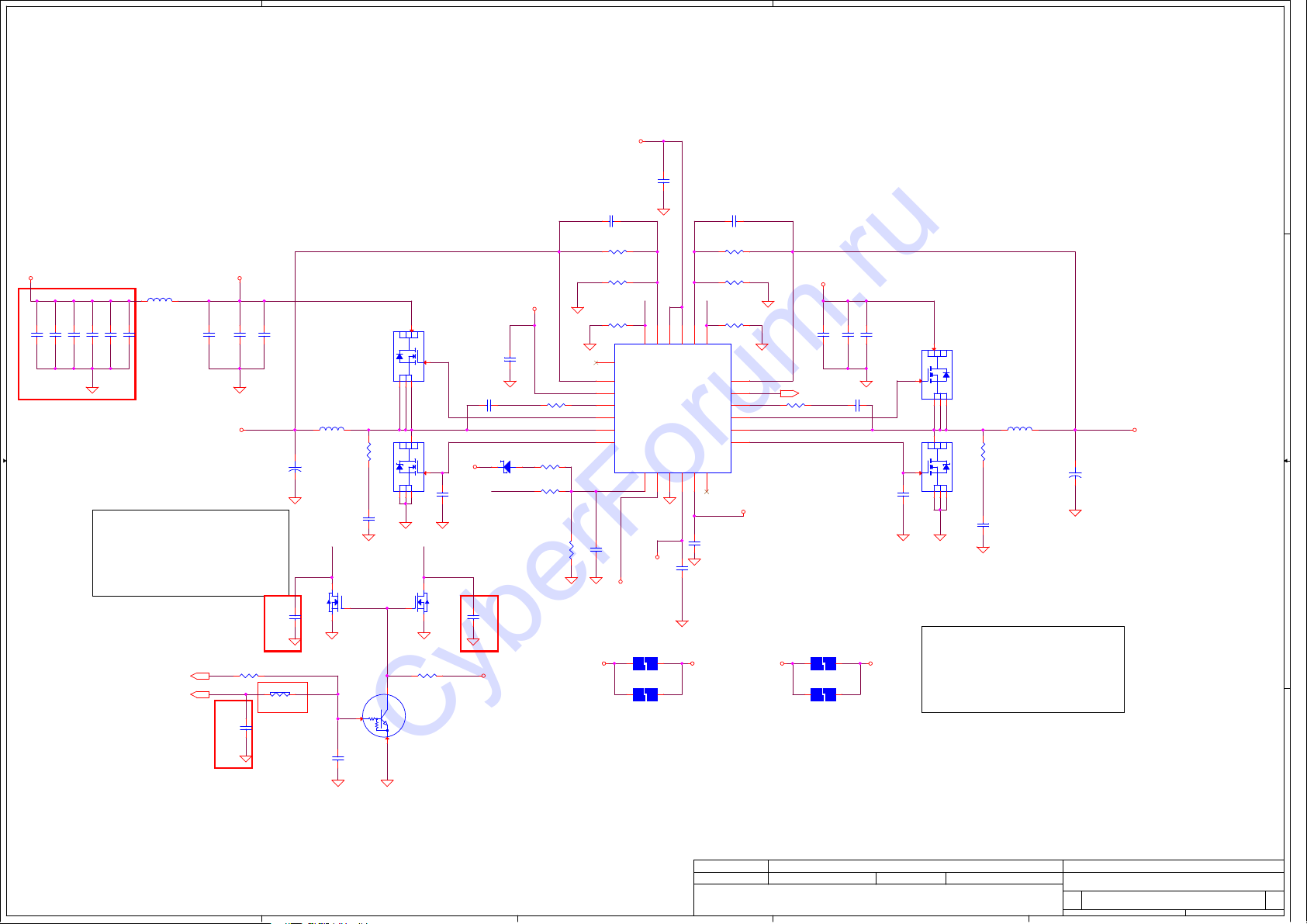Click the digital transistor symbol in the blue circle
This screenshot has width=1307, height=924.
(384, 716)
